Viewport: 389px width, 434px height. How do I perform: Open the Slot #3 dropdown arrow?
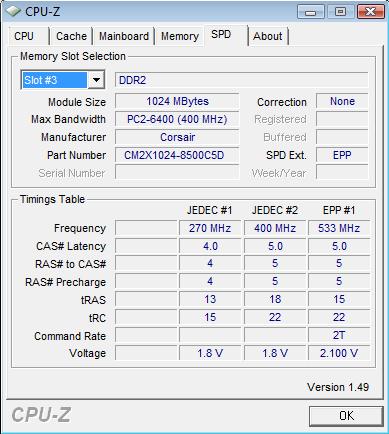coord(96,80)
